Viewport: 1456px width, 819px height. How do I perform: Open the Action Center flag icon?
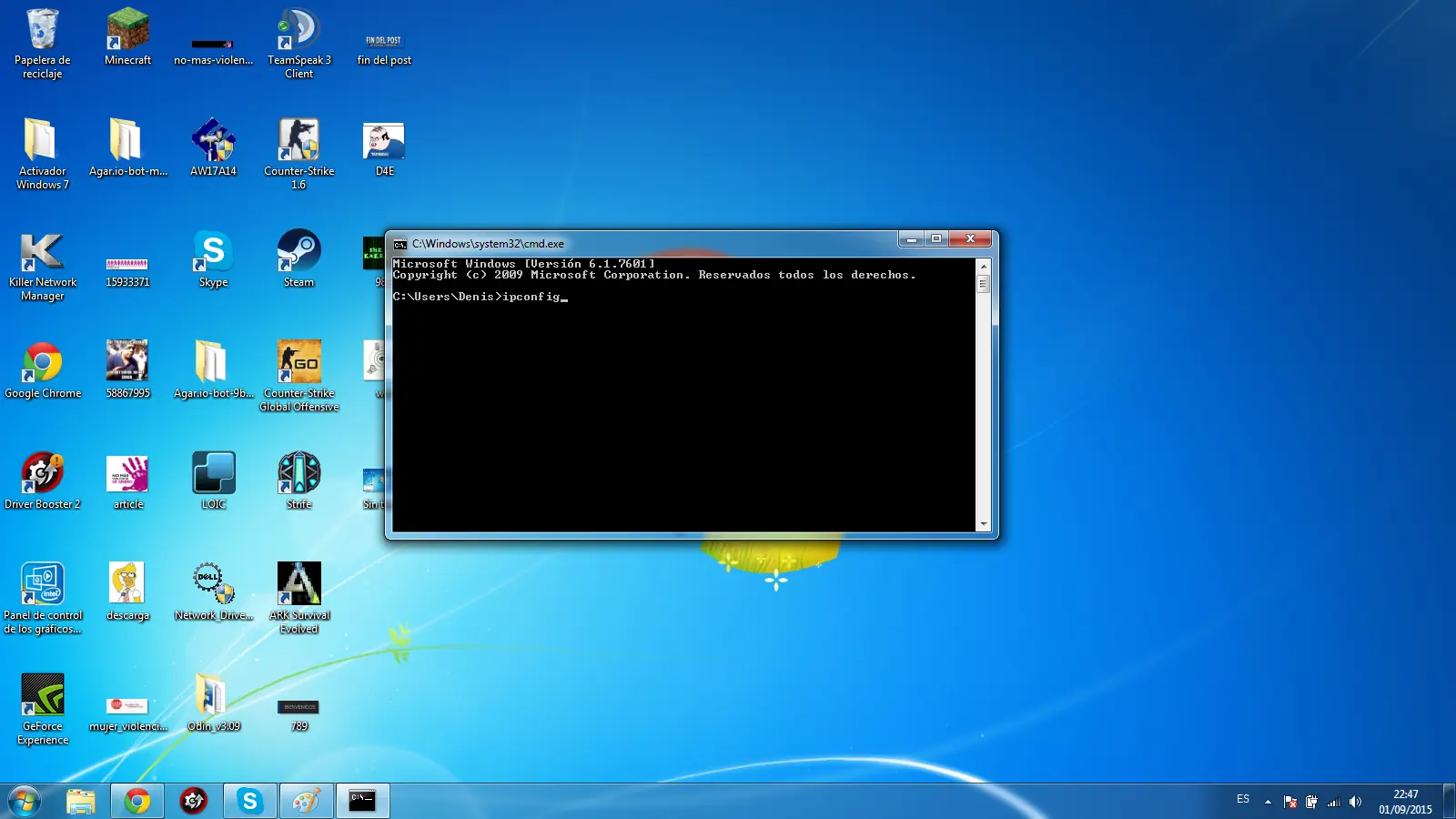(x=1289, y=802)
